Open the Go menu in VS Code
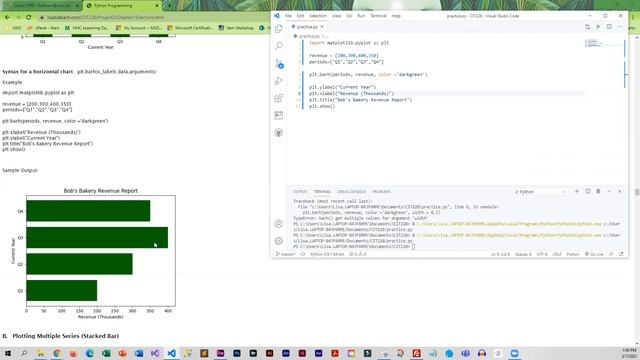This screenshot has width=640, height=360. 349,16
